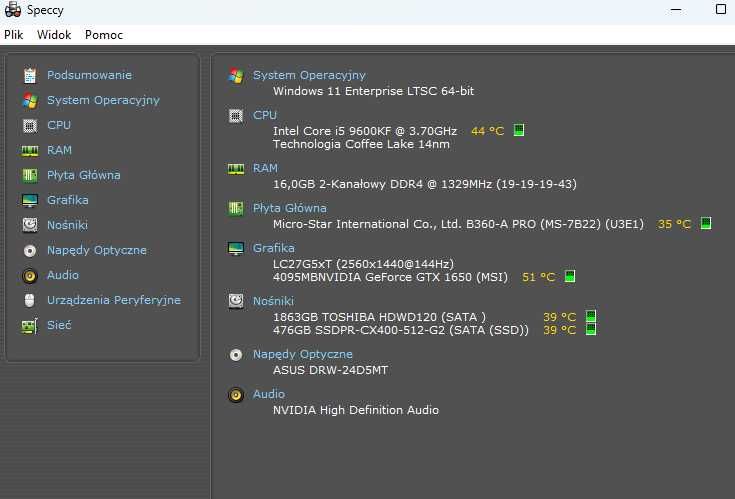This screenshot has width=735, height=499.
Task: Click the Audio speaker icon in sidebar
Action: click(x=30, y=276)
